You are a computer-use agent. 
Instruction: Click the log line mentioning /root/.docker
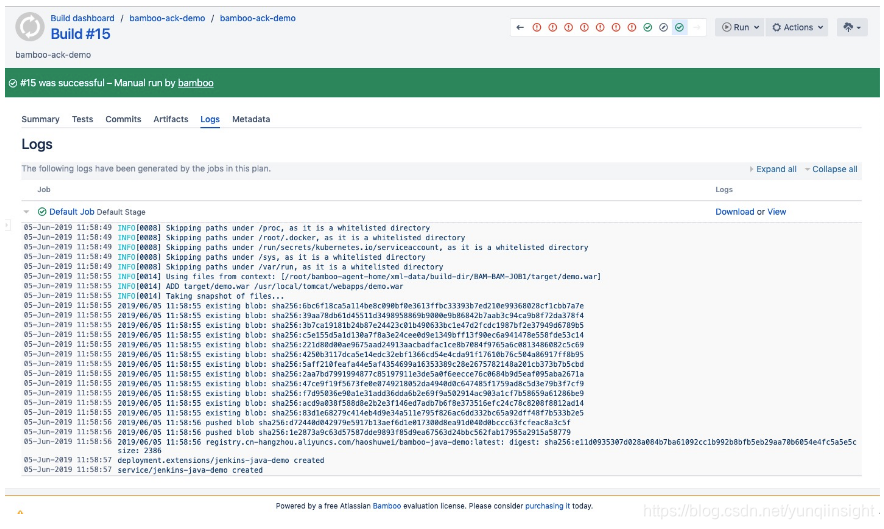coord(244,237)
